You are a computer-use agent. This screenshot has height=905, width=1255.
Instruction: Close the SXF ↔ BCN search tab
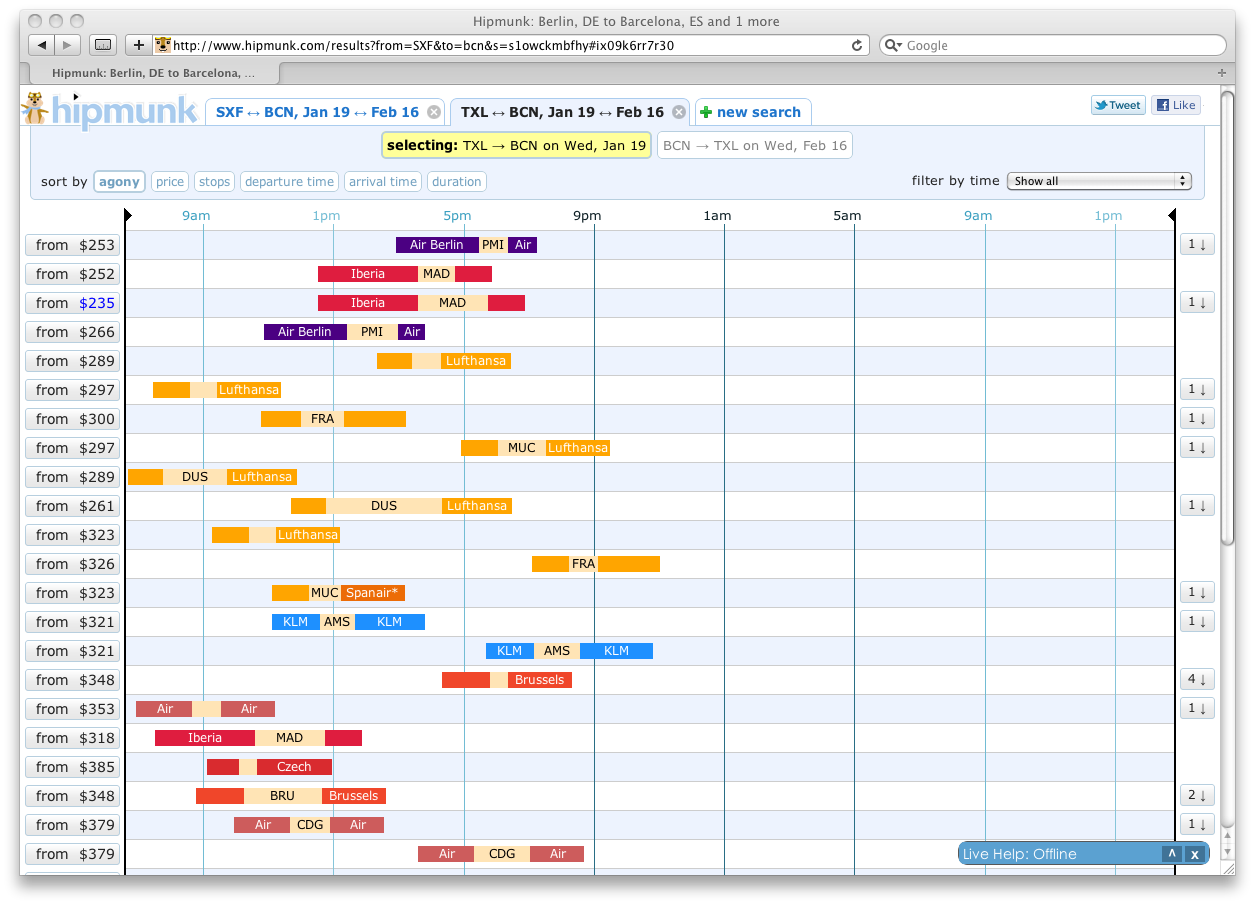tap(433, 112)
